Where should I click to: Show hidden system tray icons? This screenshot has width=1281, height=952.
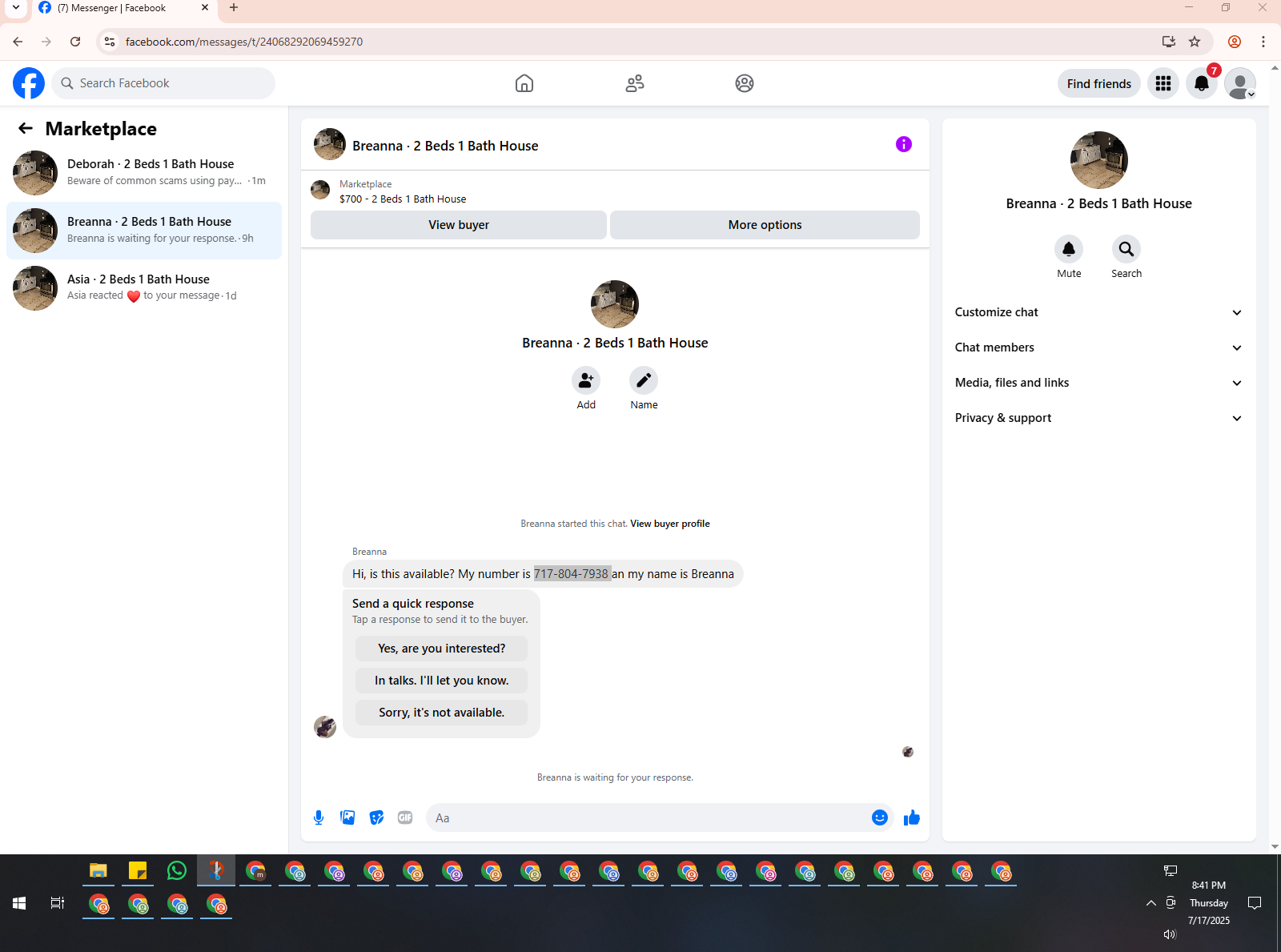[x=1151, y=903]
